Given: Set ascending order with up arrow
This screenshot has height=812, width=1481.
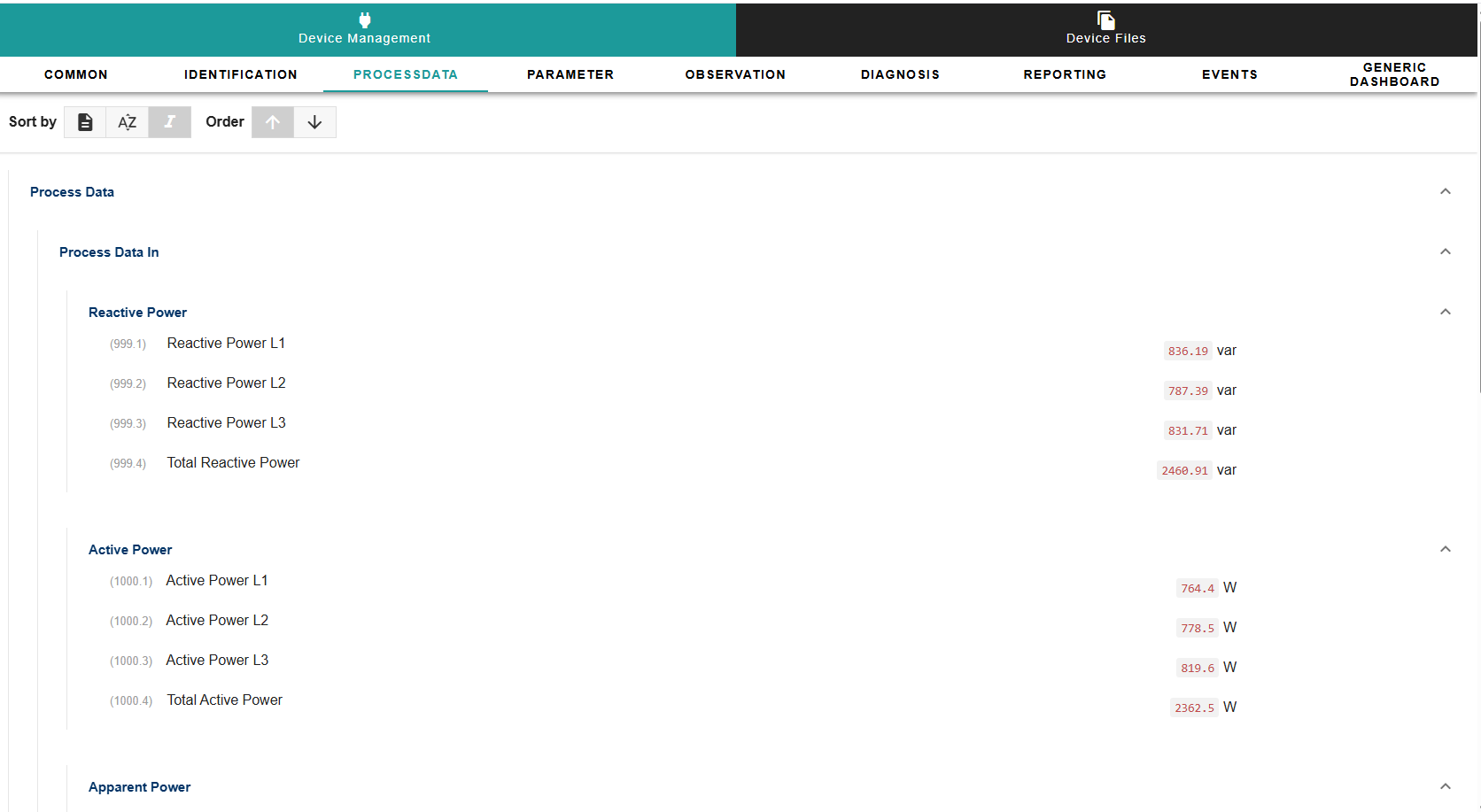Looking at the screenshot, I should [273, 122].
